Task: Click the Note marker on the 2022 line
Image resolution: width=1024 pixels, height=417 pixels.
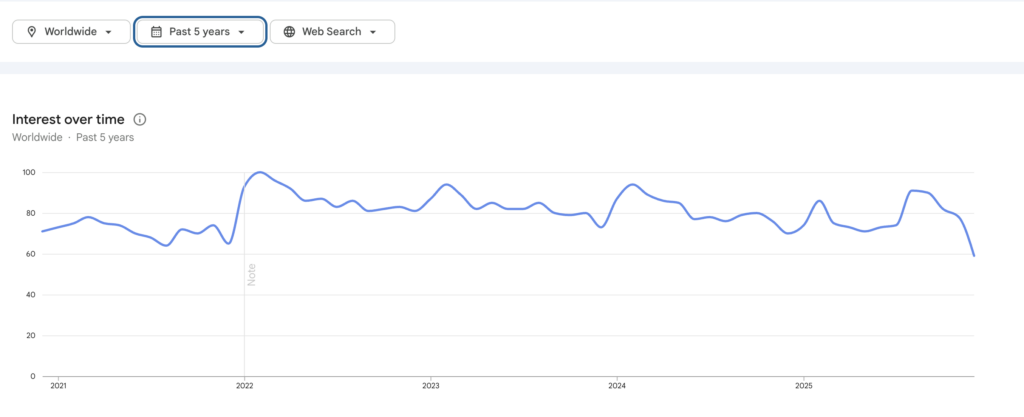Action: click(x=252, y=274)
